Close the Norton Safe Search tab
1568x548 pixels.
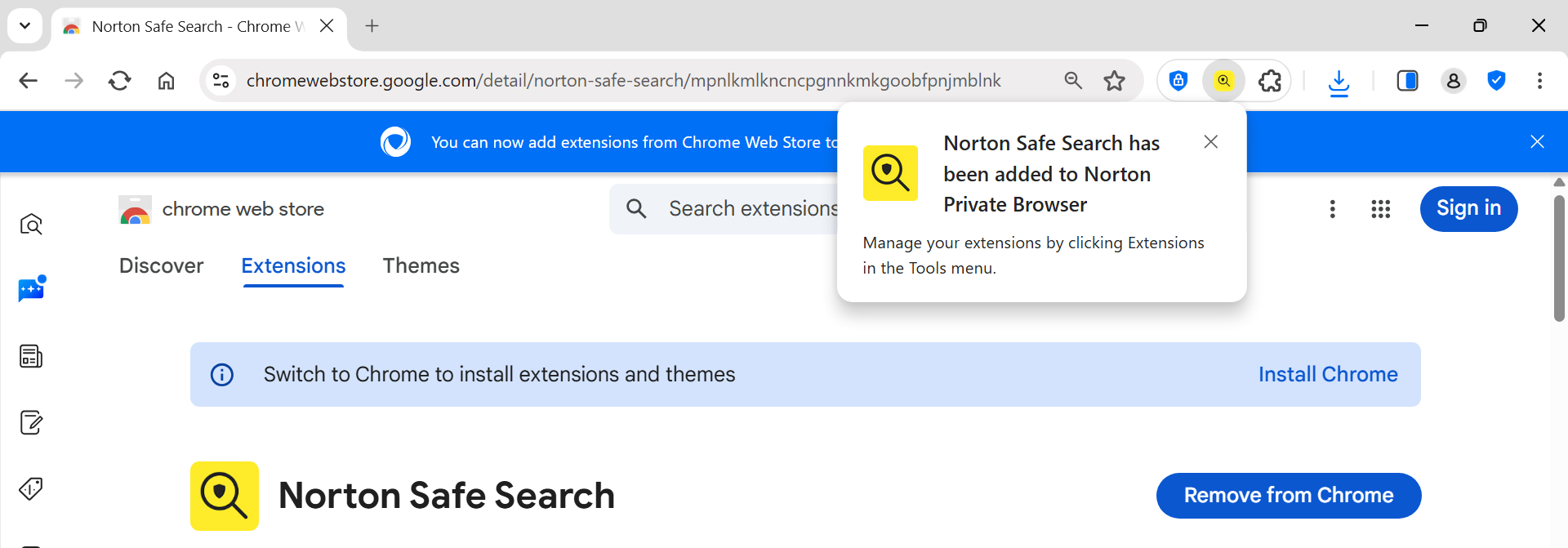click(327, 26)
